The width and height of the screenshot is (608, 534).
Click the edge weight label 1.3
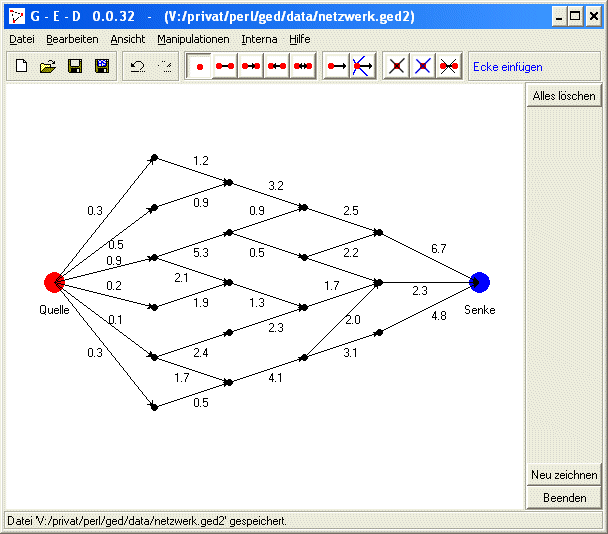tap(257, 302)
